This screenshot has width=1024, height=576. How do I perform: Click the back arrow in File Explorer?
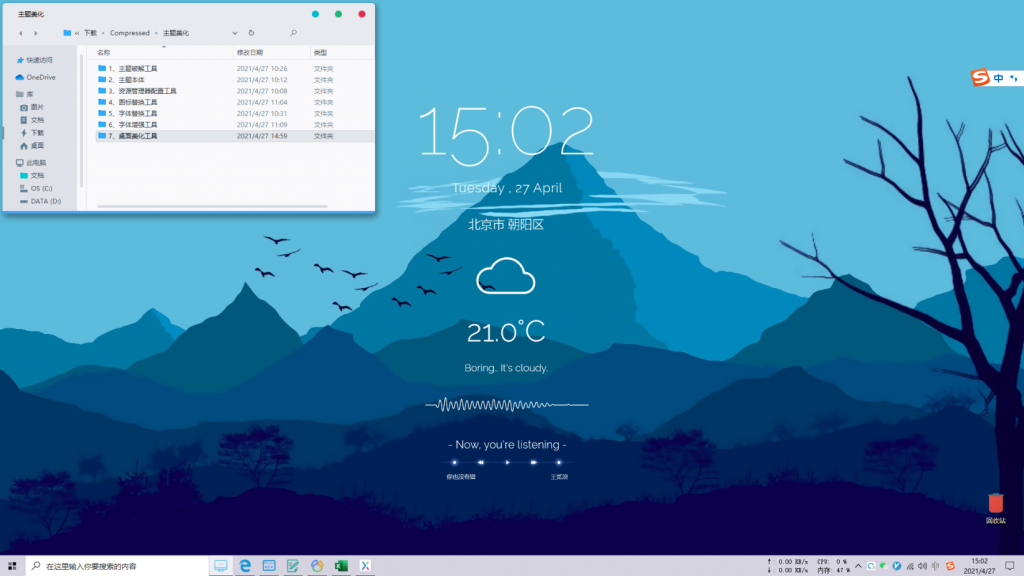pos(20,33)
